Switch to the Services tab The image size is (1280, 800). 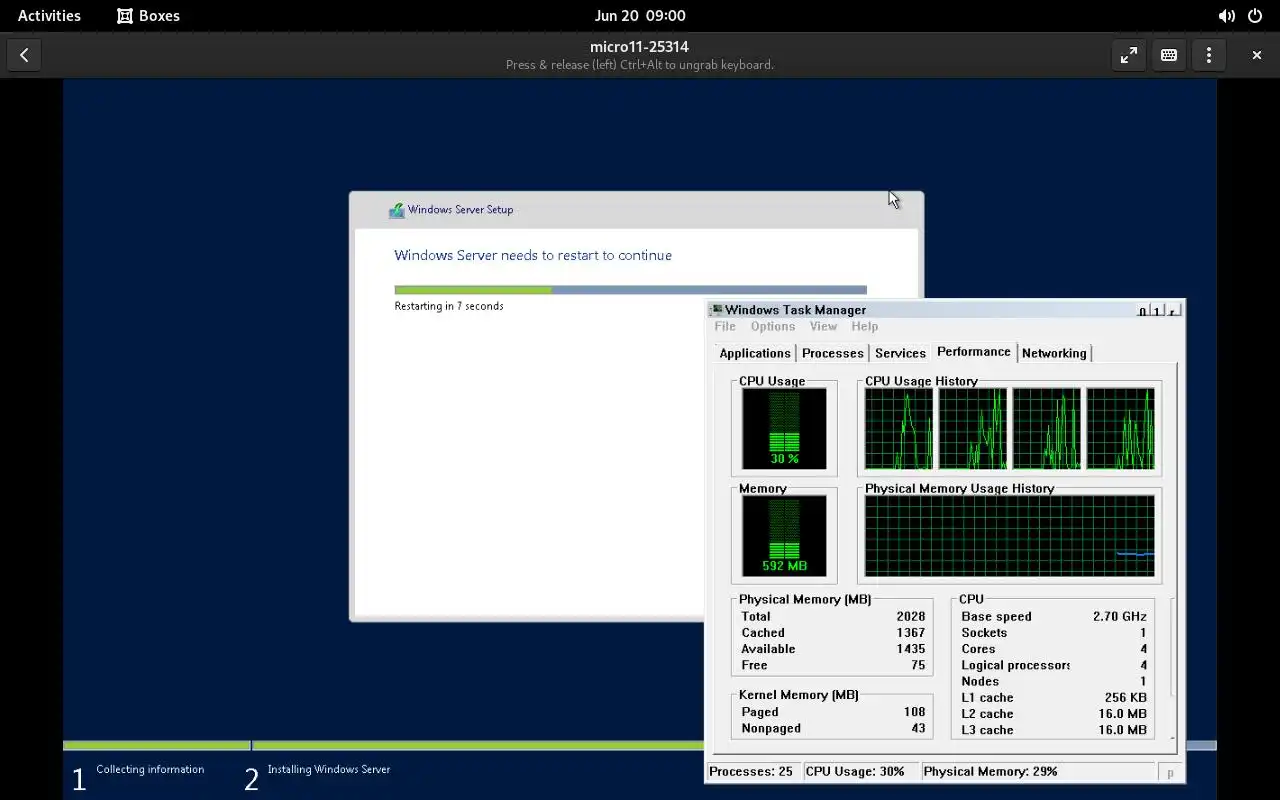click(900, 353)
